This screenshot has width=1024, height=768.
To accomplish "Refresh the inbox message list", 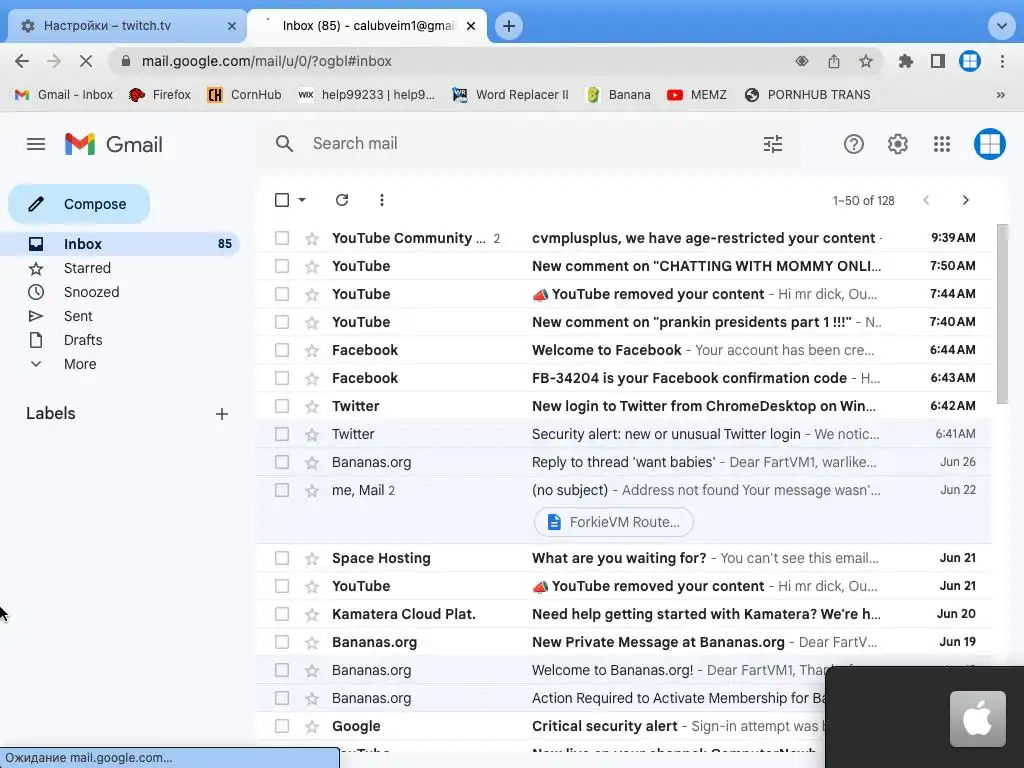I will 342,200.
